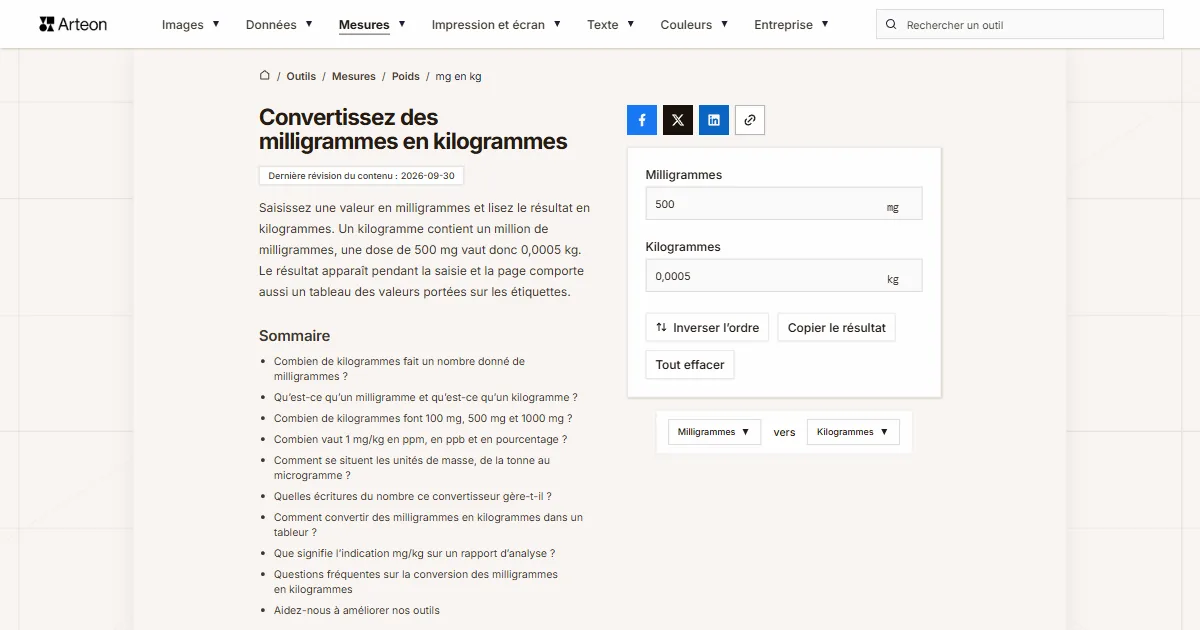Click the Convertissez des milligrammes en kilogrammes title
1200x630 pixels.
pos(413,130)
